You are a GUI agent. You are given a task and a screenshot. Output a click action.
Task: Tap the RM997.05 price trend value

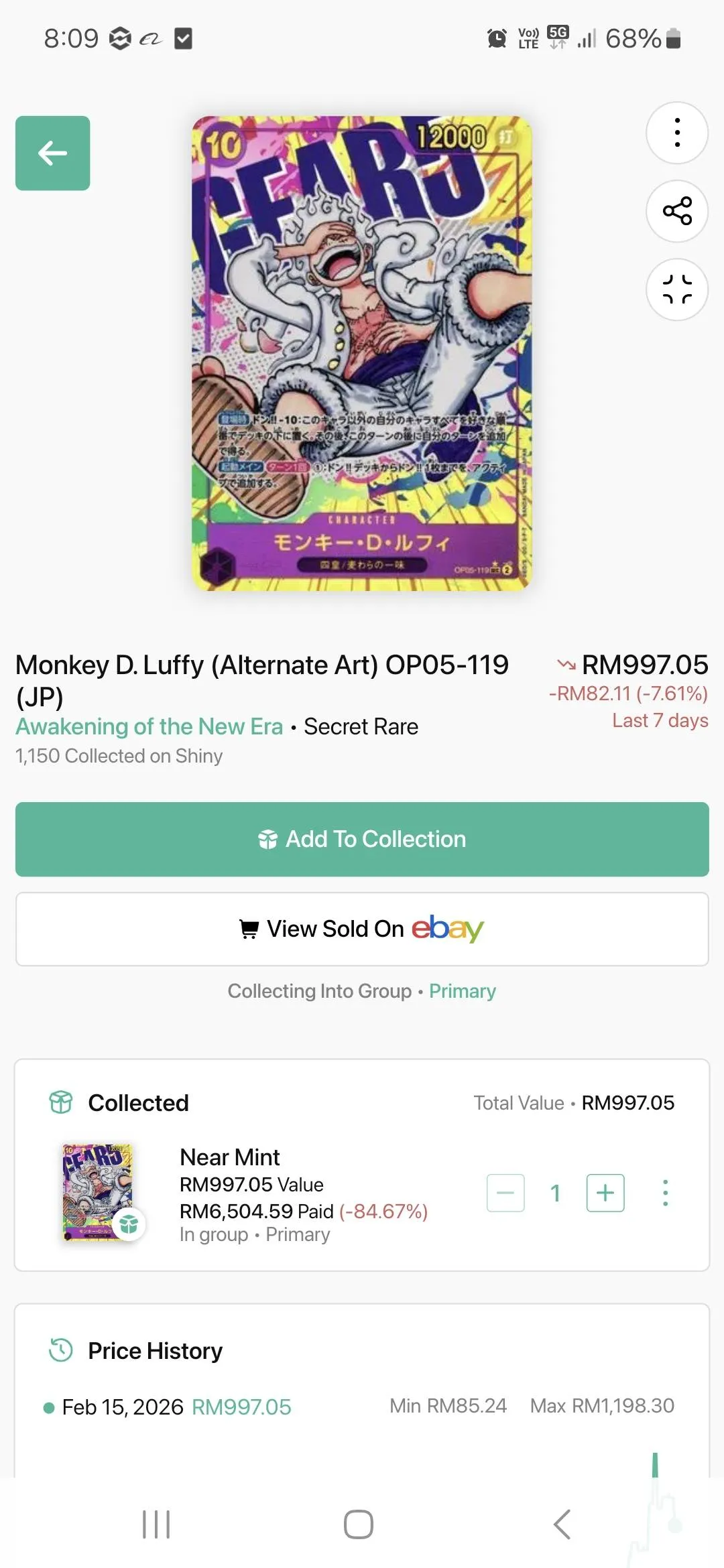[644, 665]
